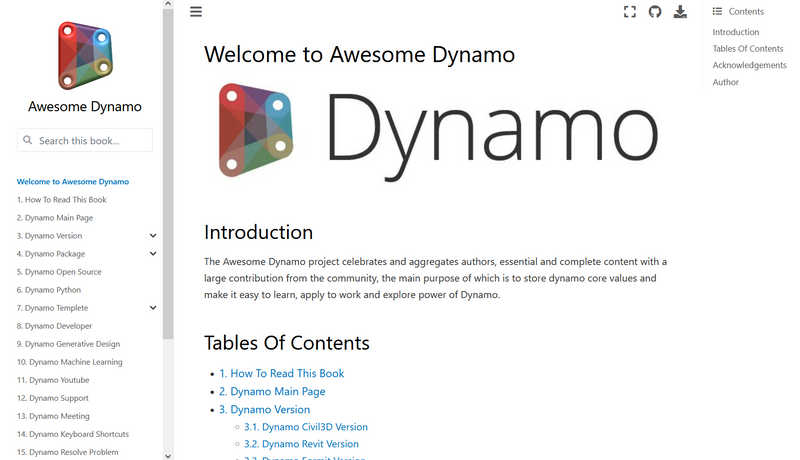The width and height of the screenshot is (800, 460).
Task: Open 7. Dynamo Templete in sidebar
Action: (52, 308)
